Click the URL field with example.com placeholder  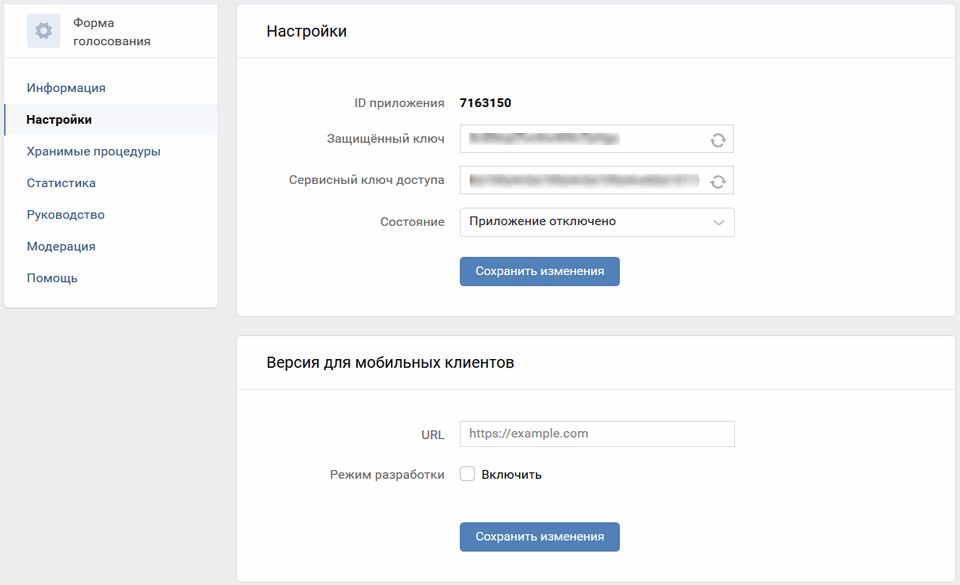point(596,433)
